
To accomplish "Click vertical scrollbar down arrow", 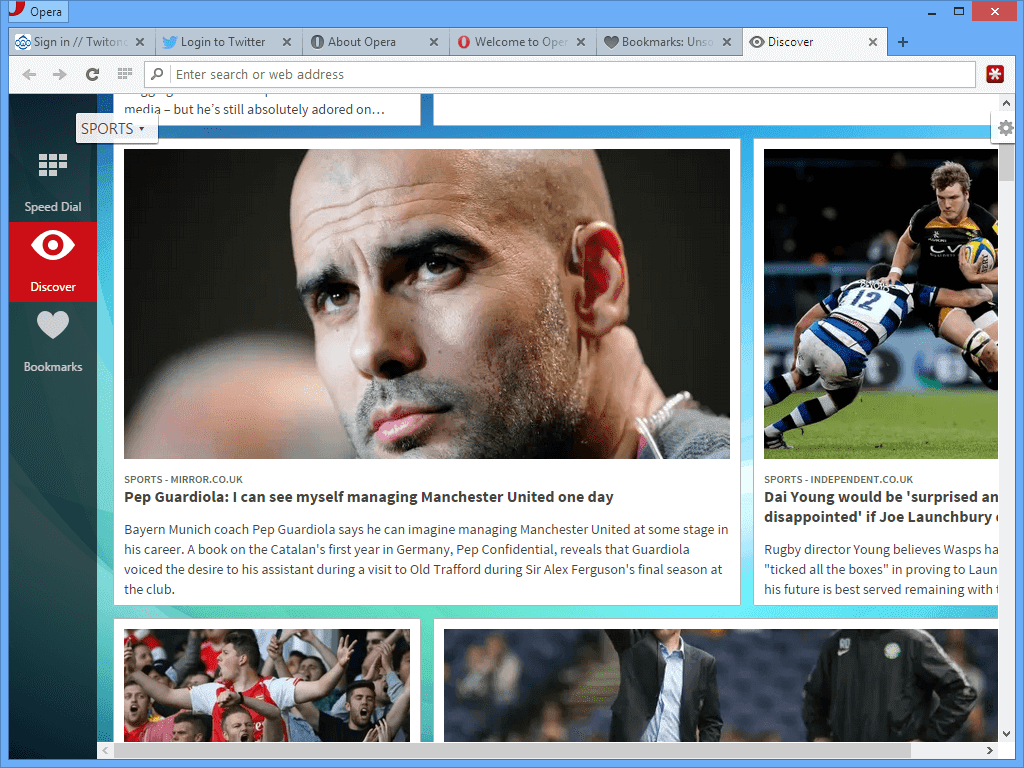I will (1006, 734).
